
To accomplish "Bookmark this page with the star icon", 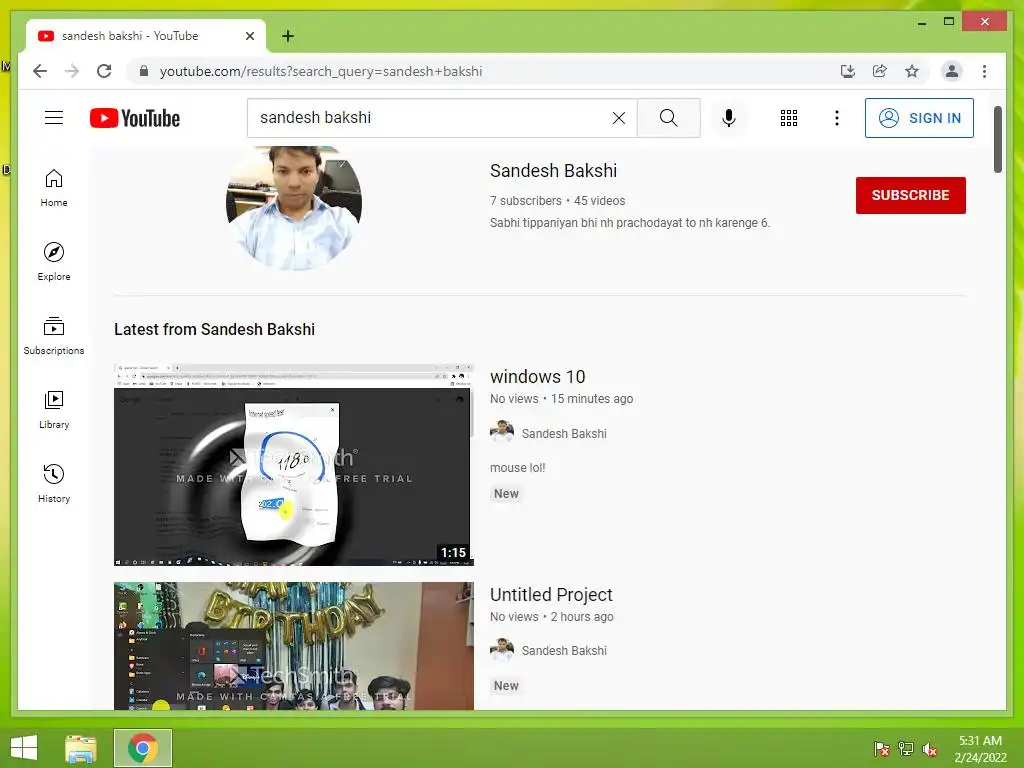I will coord(912,71).
